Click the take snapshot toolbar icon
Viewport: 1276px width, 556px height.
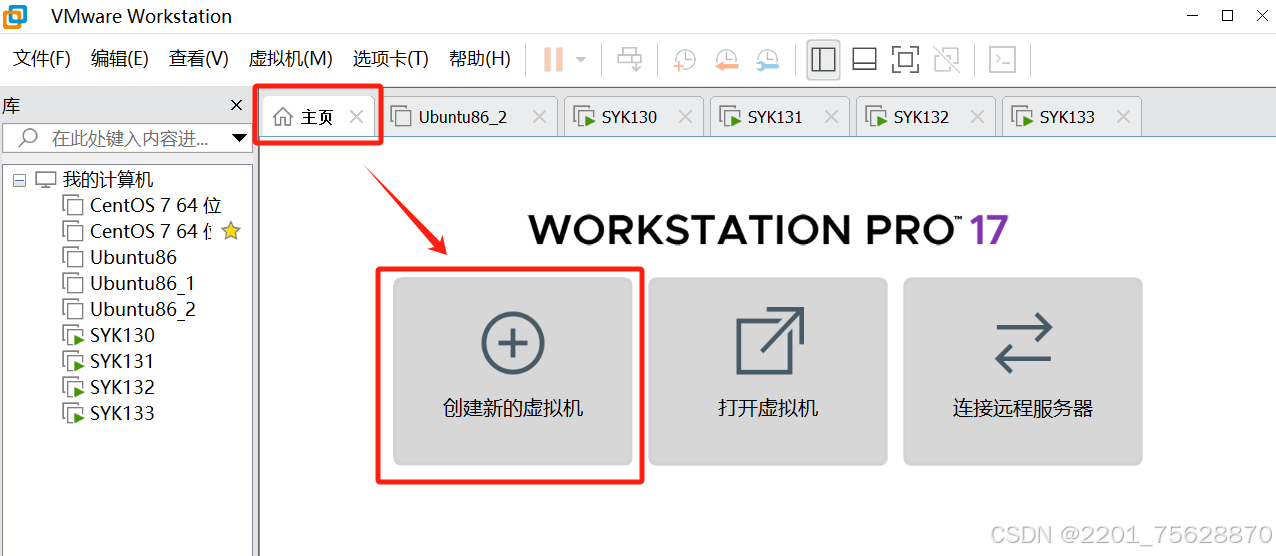coord(685,60)
